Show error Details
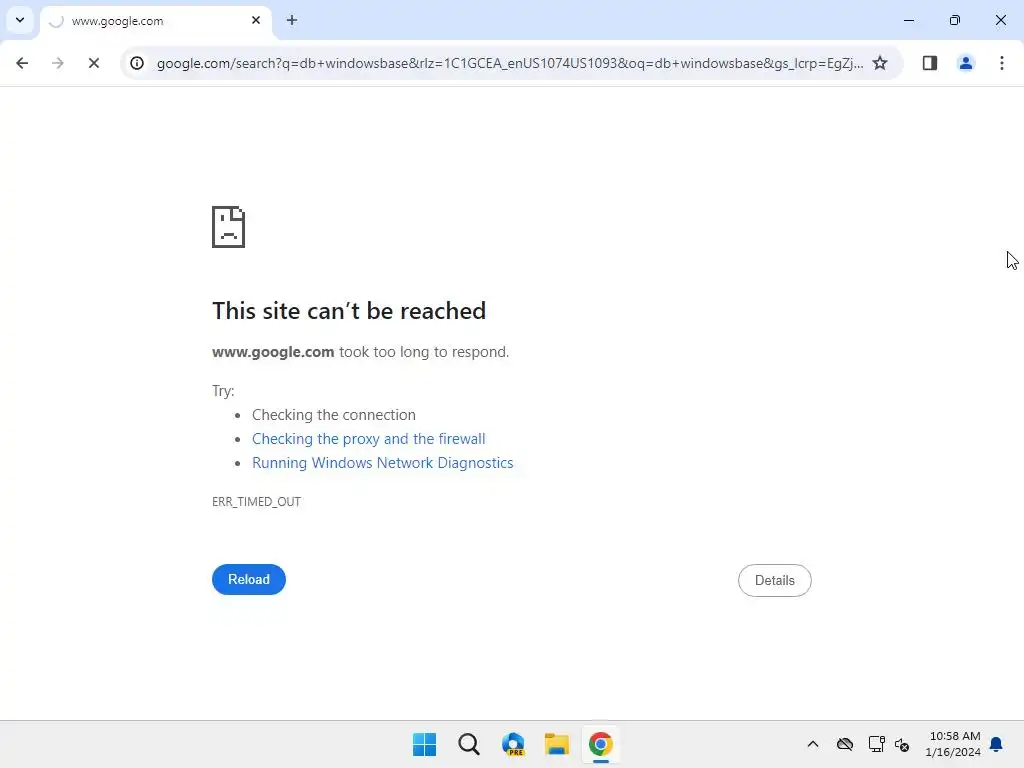This screenshot has height=768, width=1024. tap(775, 581)
